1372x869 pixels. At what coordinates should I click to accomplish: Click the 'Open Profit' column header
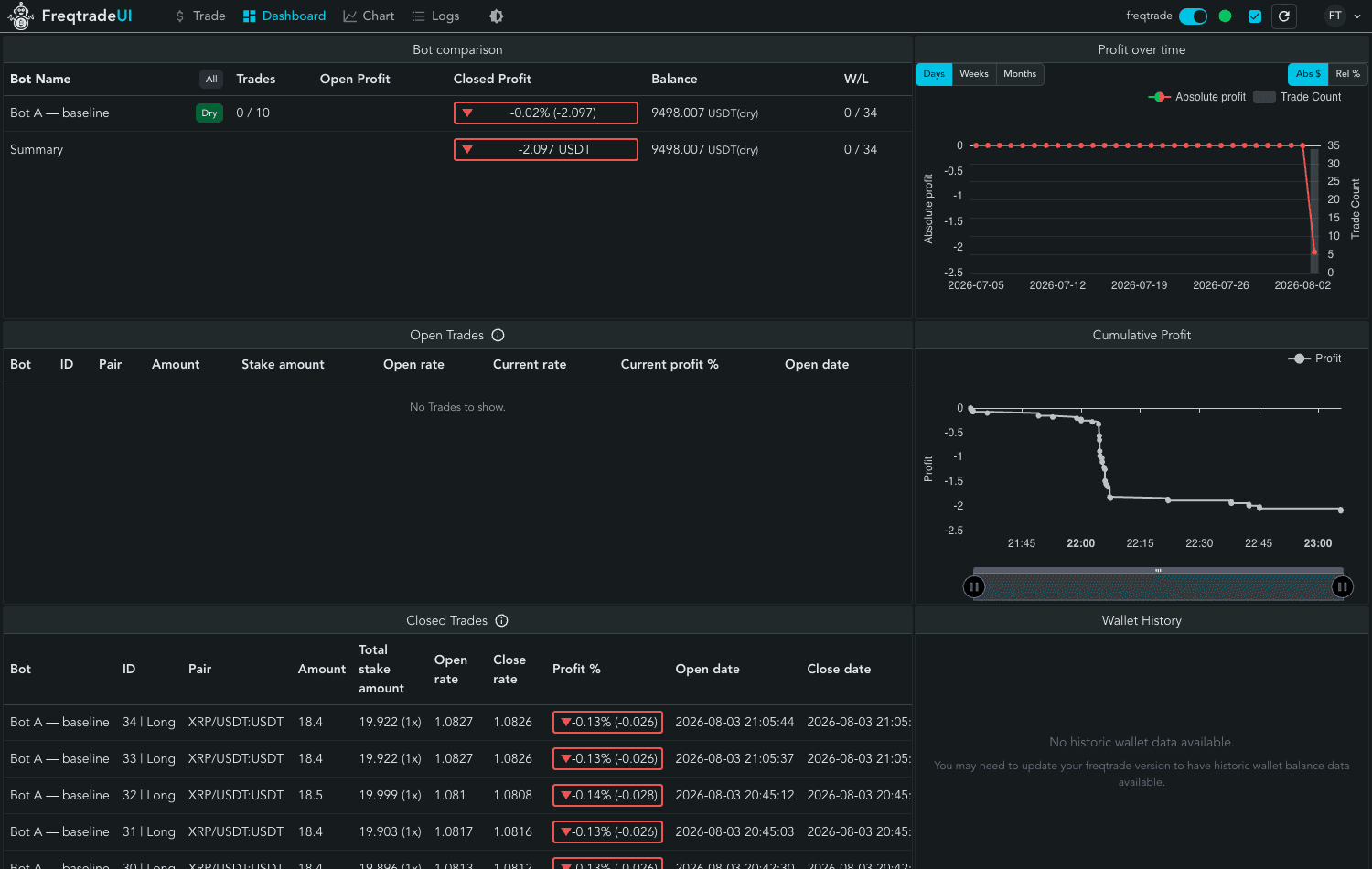tap(355, 80)
